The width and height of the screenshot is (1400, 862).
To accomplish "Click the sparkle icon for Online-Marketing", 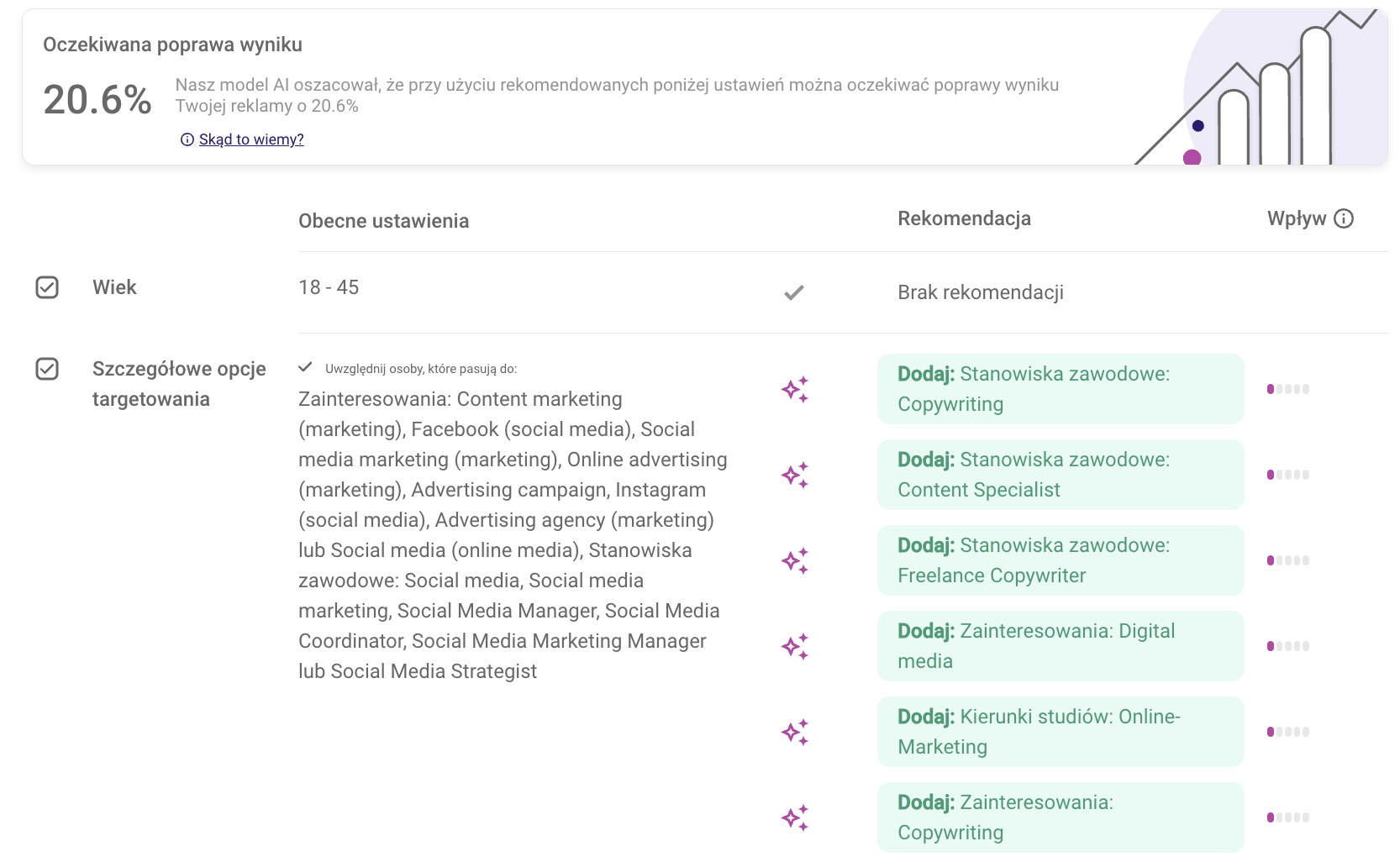I will 795,732.
